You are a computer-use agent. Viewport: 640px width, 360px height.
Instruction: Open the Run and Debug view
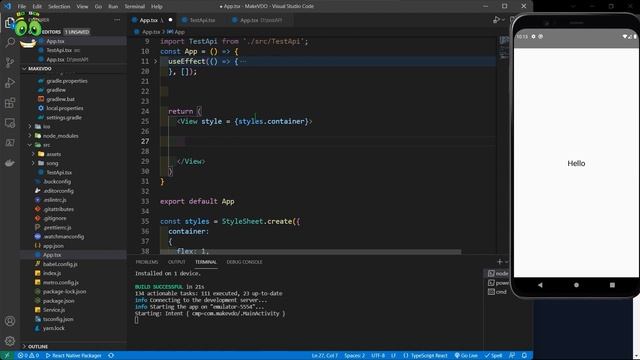[x=10, y=82]
